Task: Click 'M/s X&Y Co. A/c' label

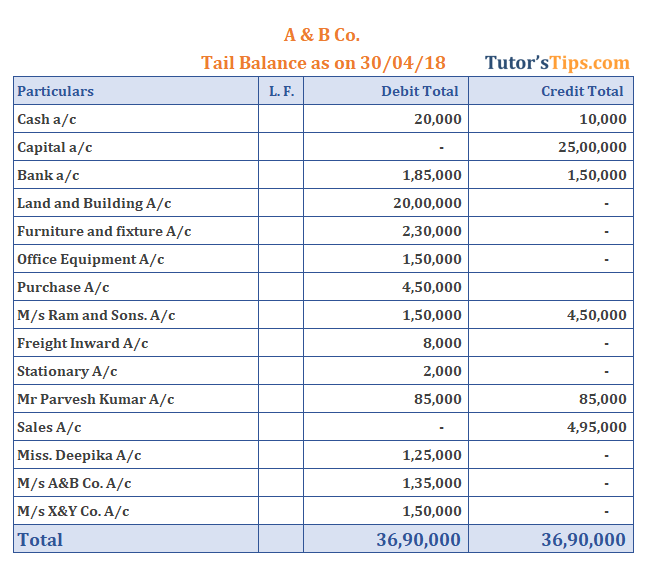Action: pyautogui.click(x=73, y=511)
